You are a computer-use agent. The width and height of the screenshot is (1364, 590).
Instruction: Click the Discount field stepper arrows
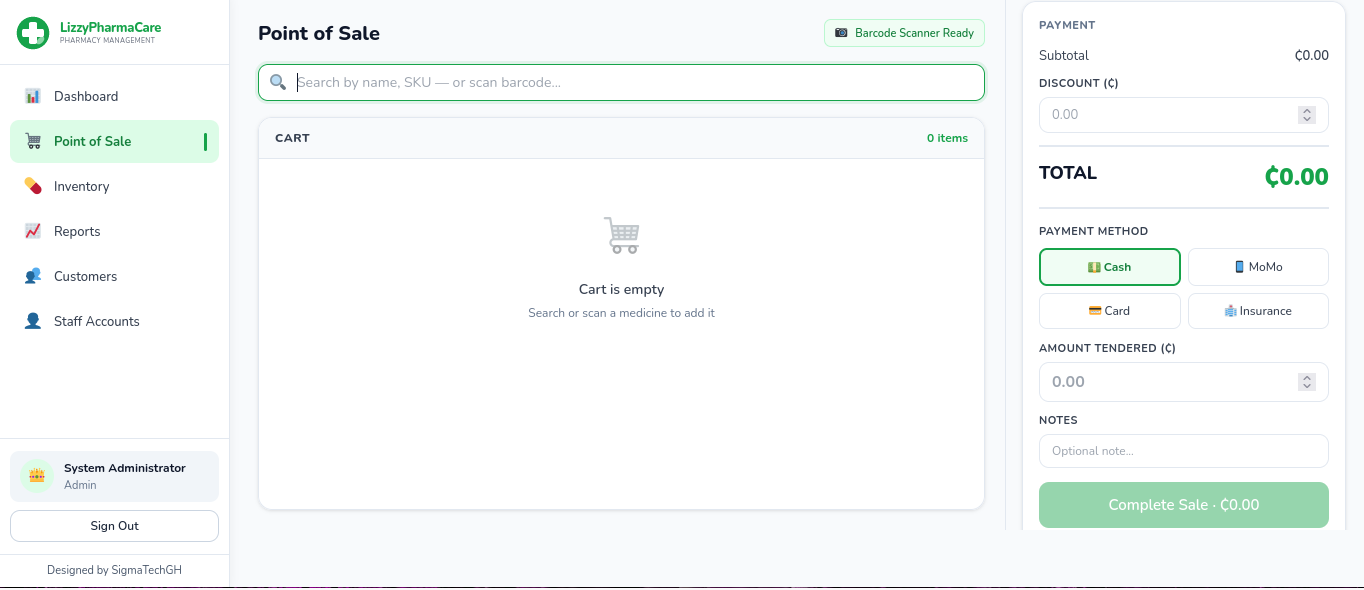click(x=1307, y=114)
